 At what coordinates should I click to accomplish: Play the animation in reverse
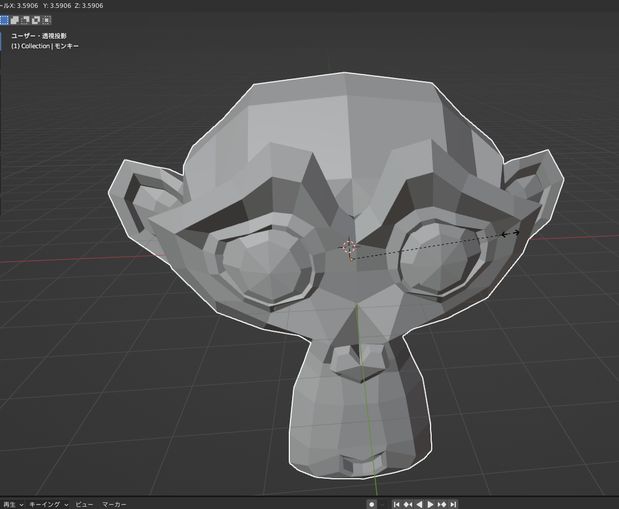pyautogui.click(x=419, y=504)
